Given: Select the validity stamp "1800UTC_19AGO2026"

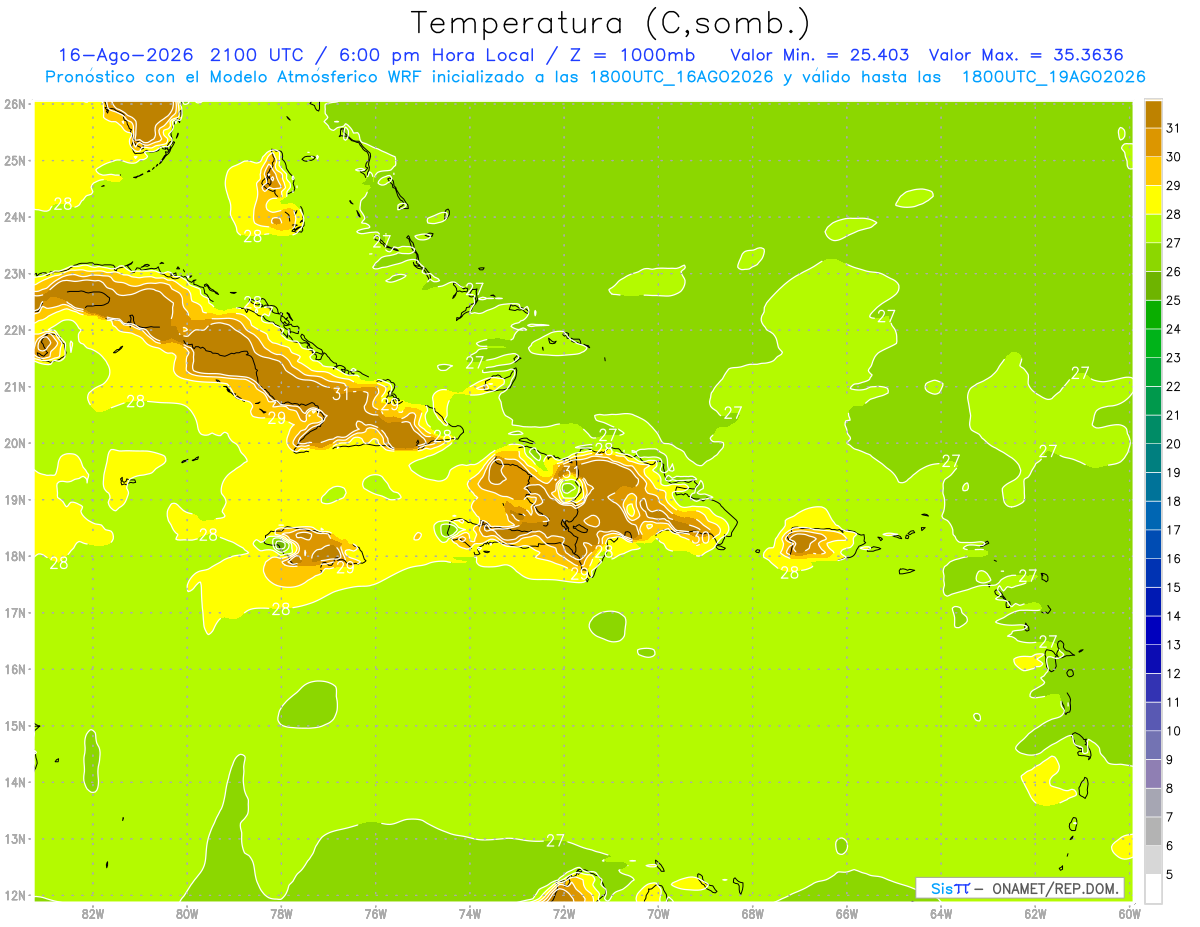Looking at the screenshot, I should (1053, 77).
